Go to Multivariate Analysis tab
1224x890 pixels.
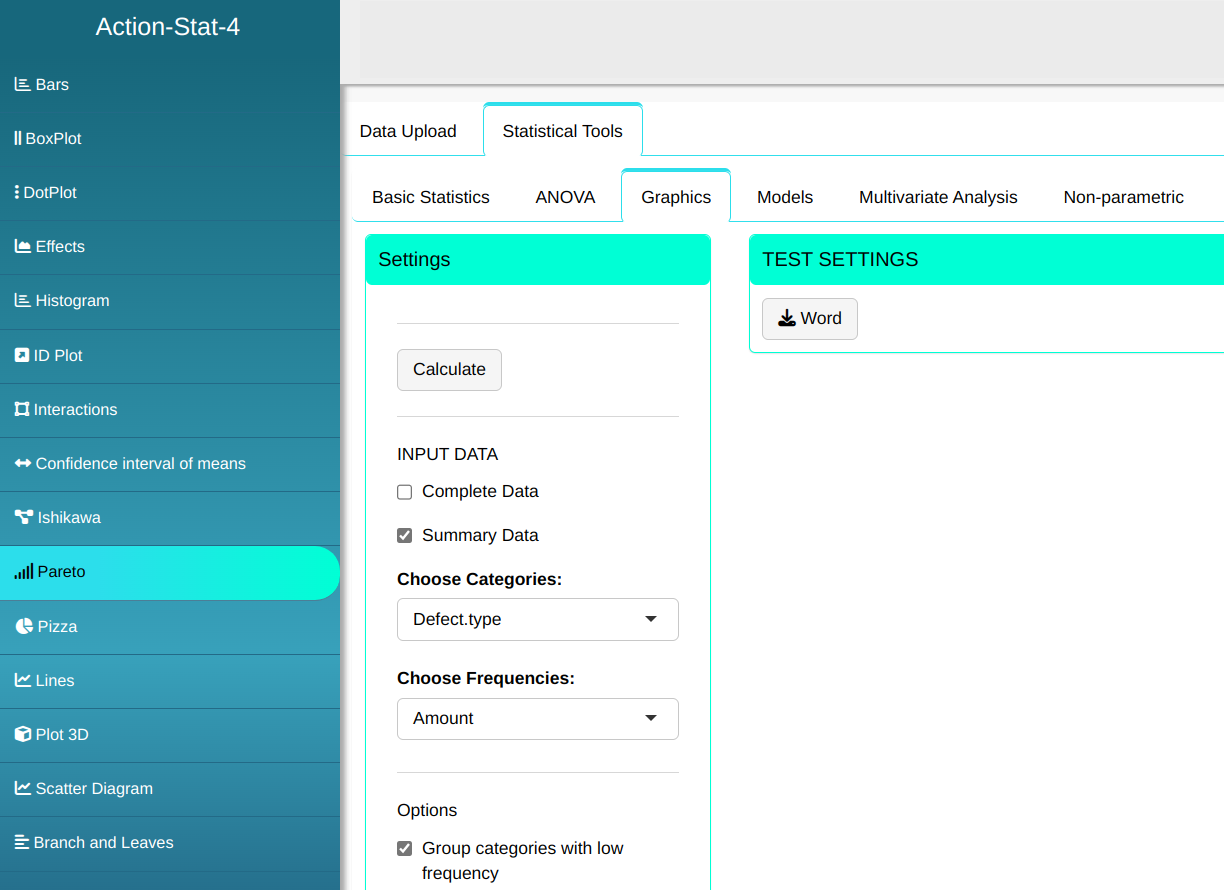(938, 198)
